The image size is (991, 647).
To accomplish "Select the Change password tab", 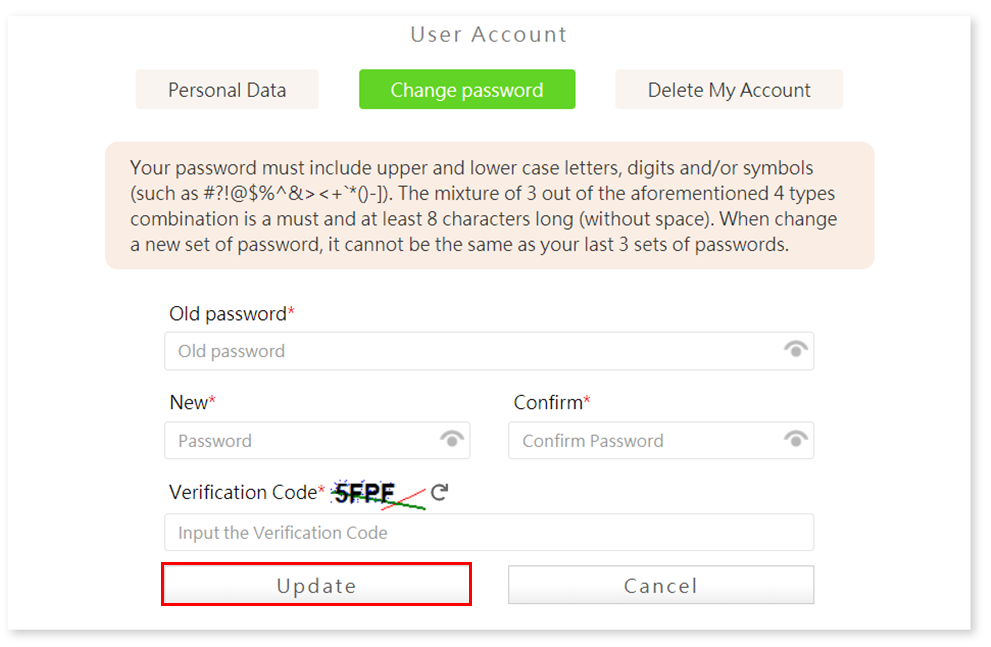I will click(467, 90).
